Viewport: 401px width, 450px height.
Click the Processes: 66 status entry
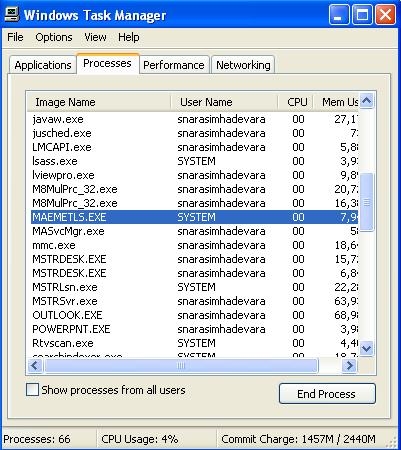(x=37, y=439)
